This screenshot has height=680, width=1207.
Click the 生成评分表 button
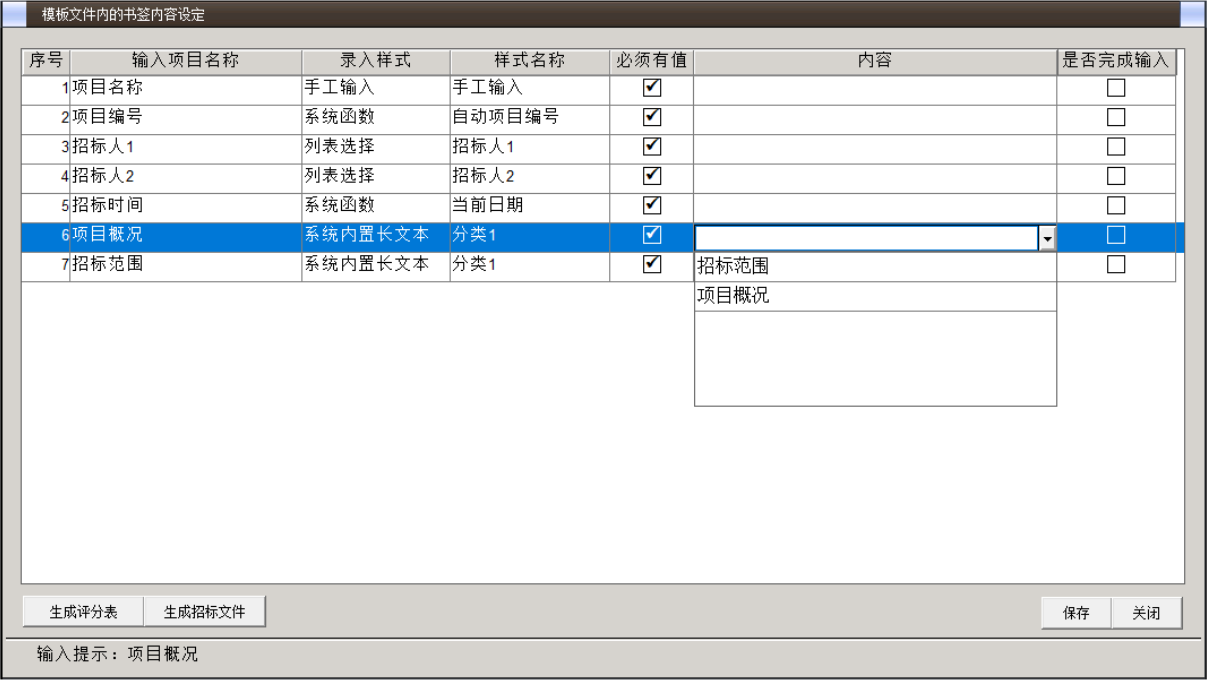[x=83, y=613]
